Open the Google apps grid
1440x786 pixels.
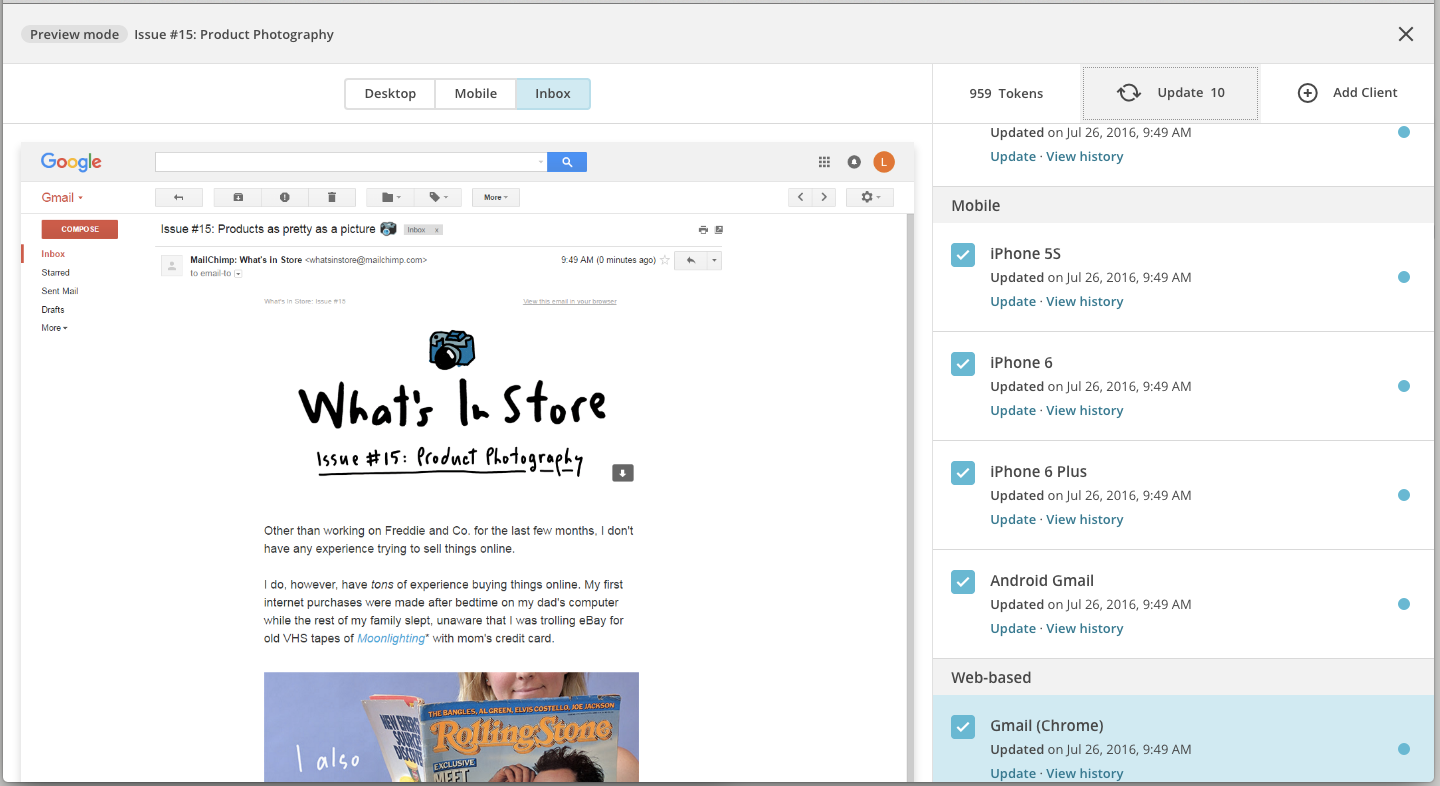[824, 161]
